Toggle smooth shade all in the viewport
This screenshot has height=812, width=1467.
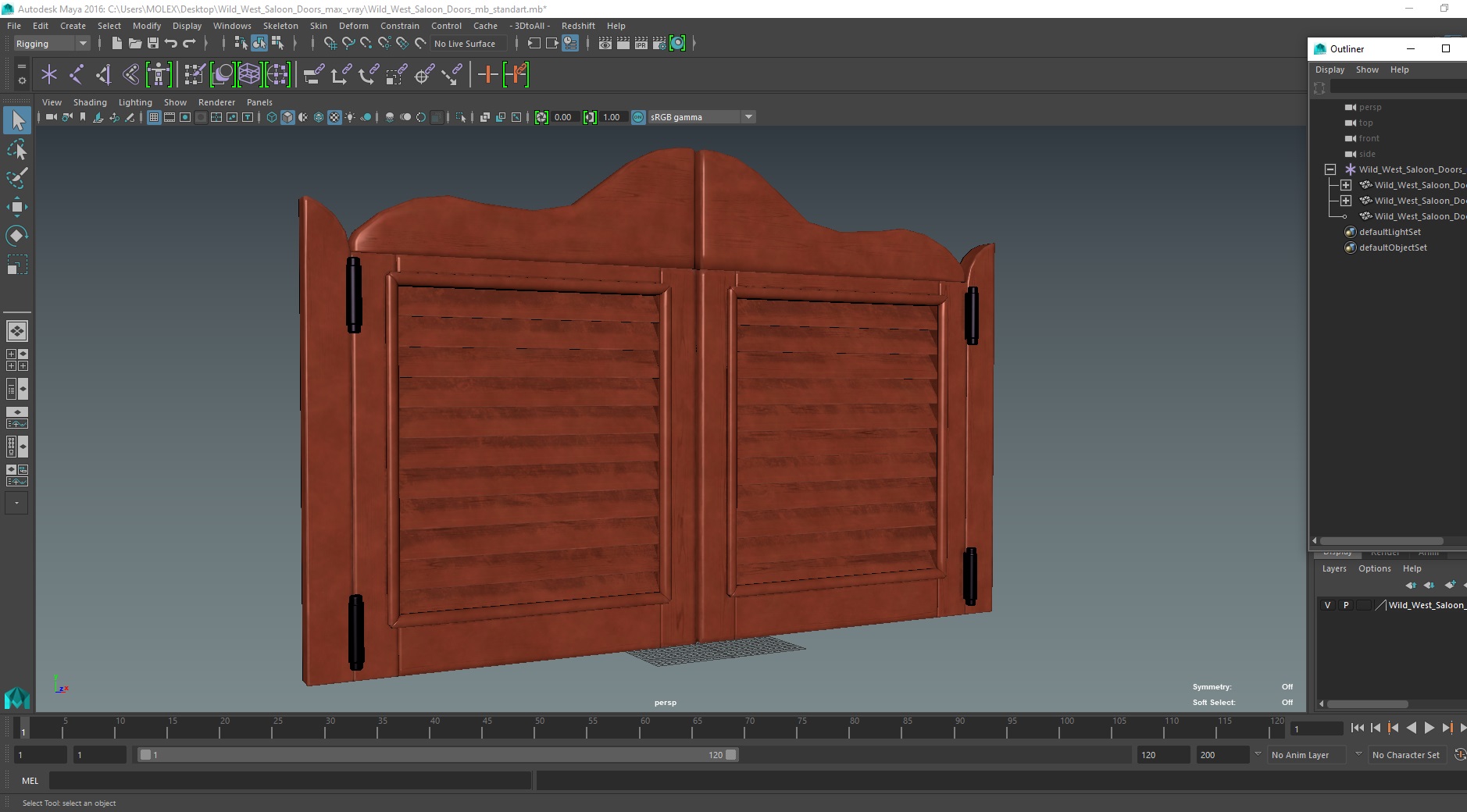(287, 117)
